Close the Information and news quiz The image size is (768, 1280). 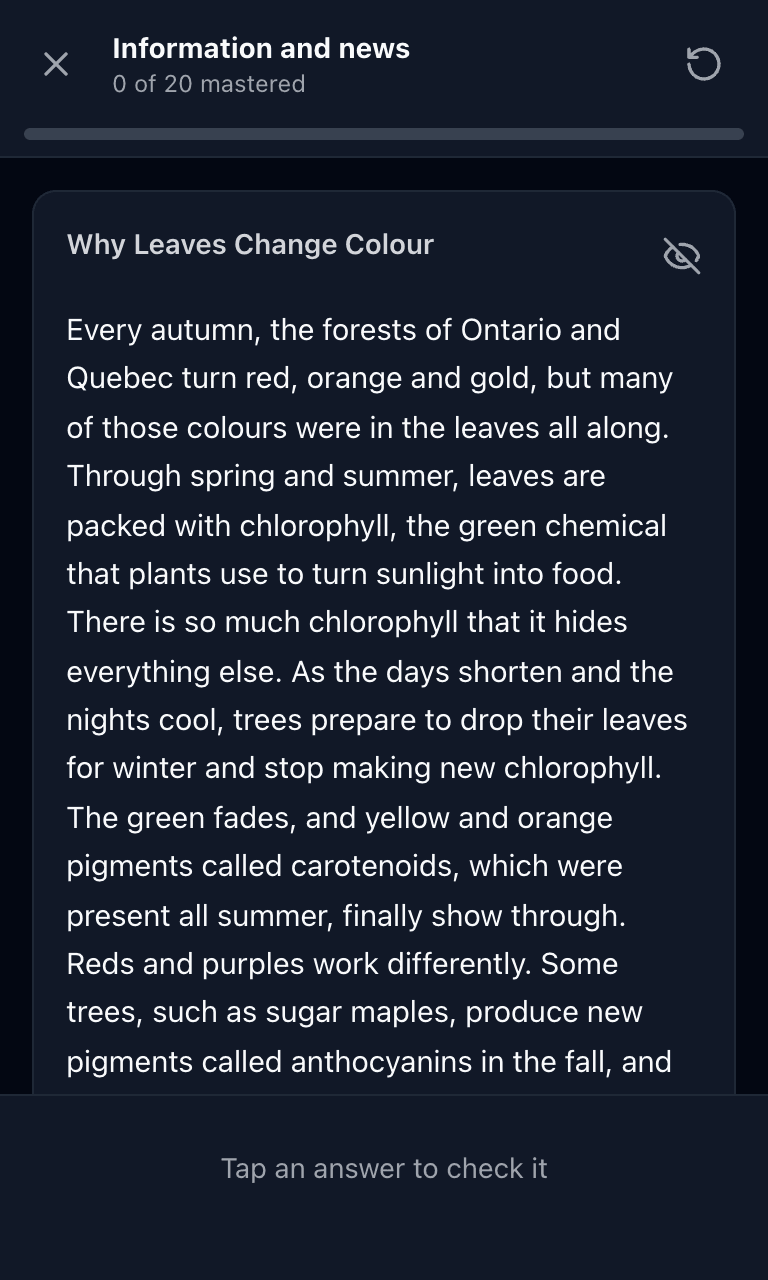pos(56,64)
